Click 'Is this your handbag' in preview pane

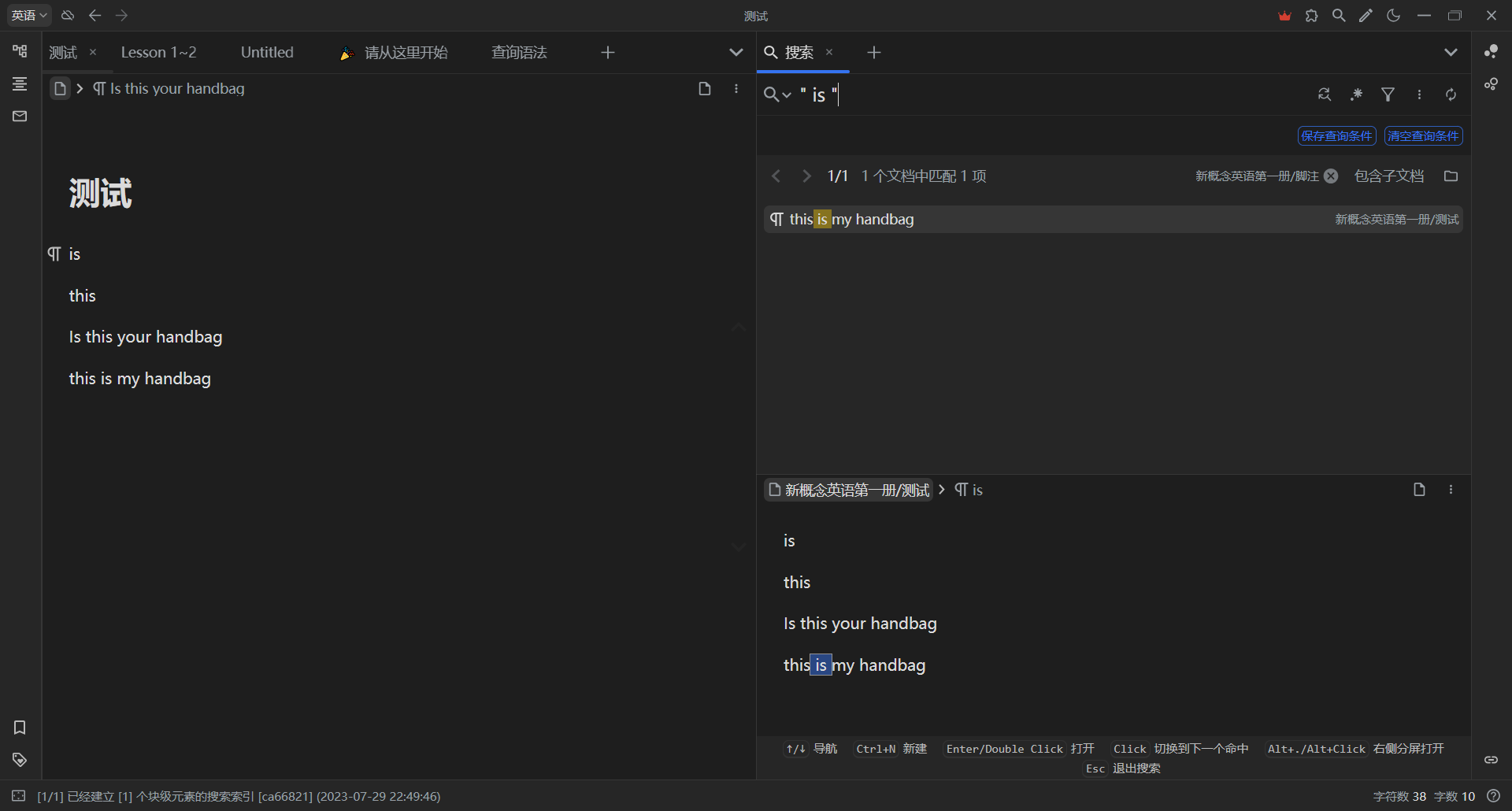860,624
